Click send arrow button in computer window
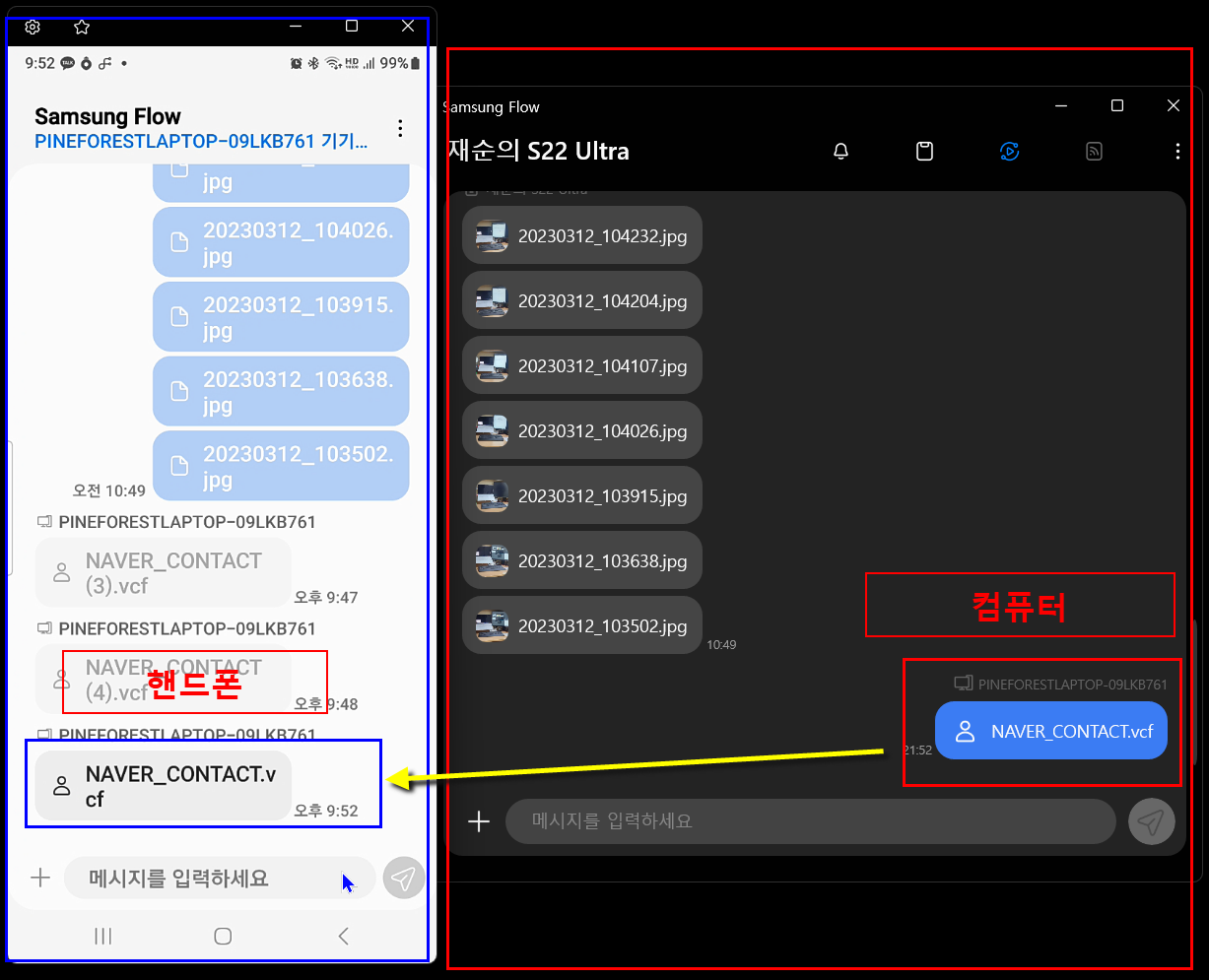 (x=1152, y=821)
